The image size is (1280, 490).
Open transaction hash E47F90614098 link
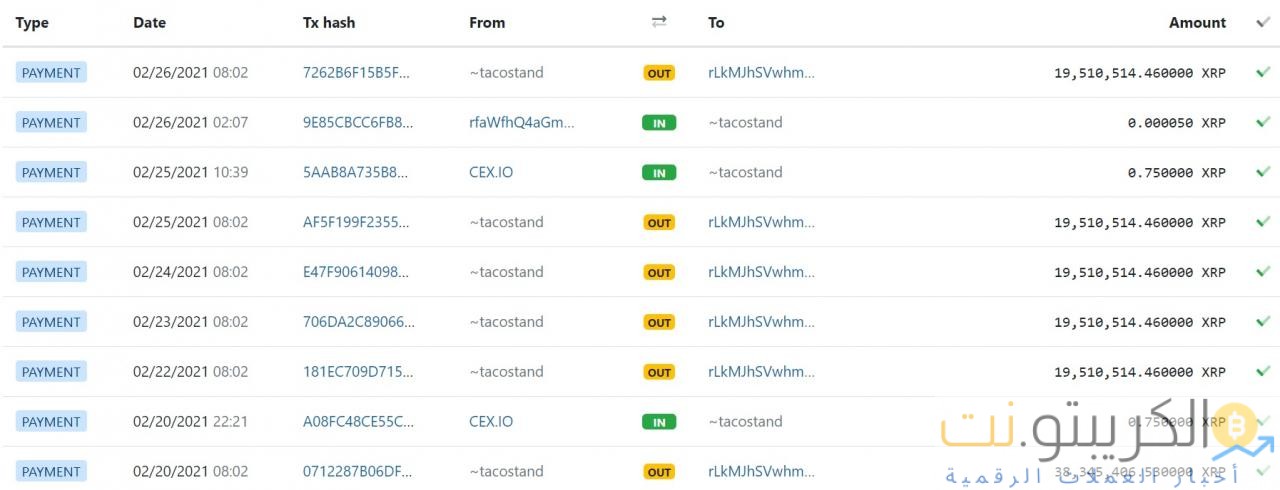click(356, 272)
